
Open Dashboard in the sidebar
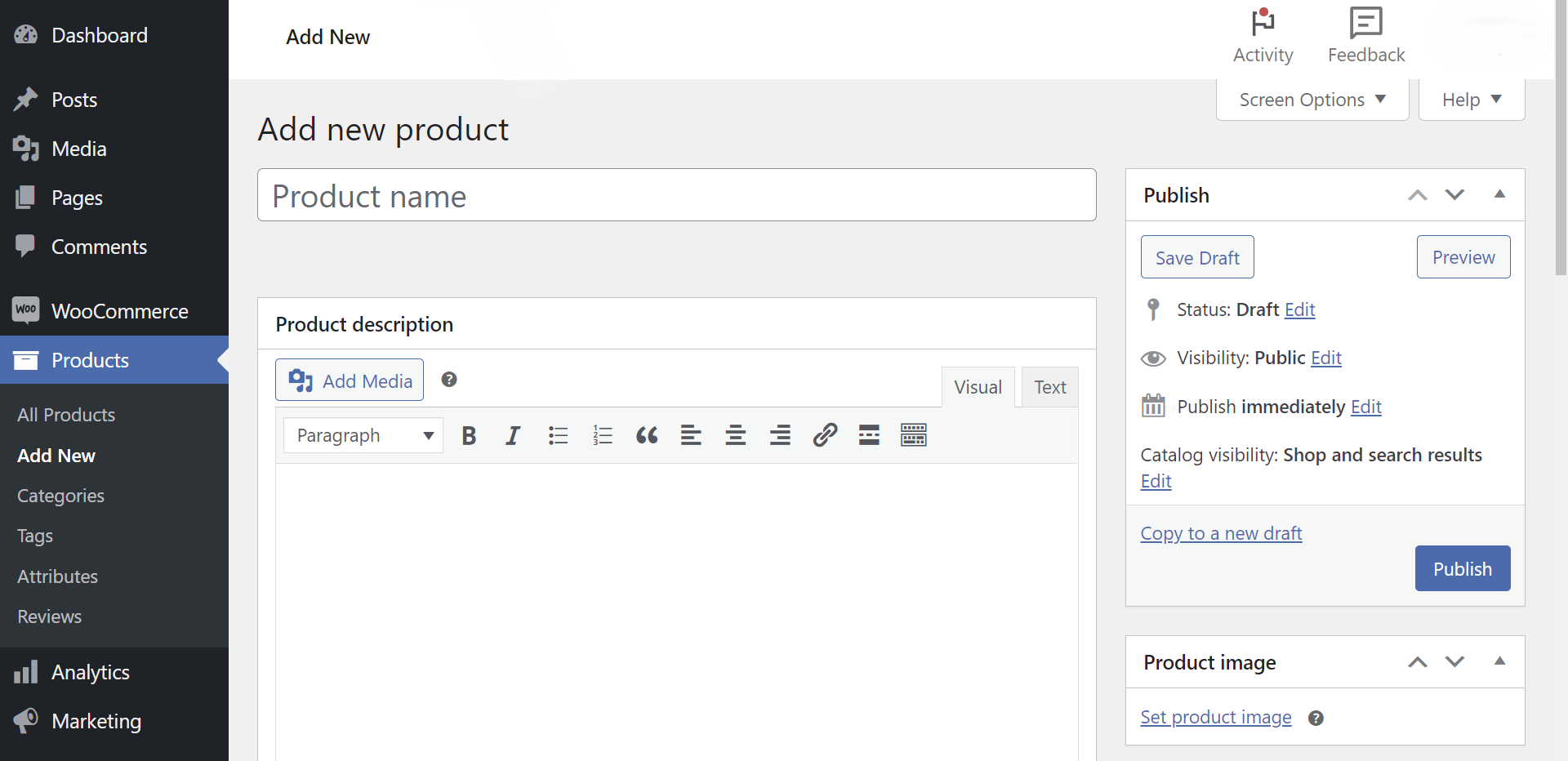point(114,35)
